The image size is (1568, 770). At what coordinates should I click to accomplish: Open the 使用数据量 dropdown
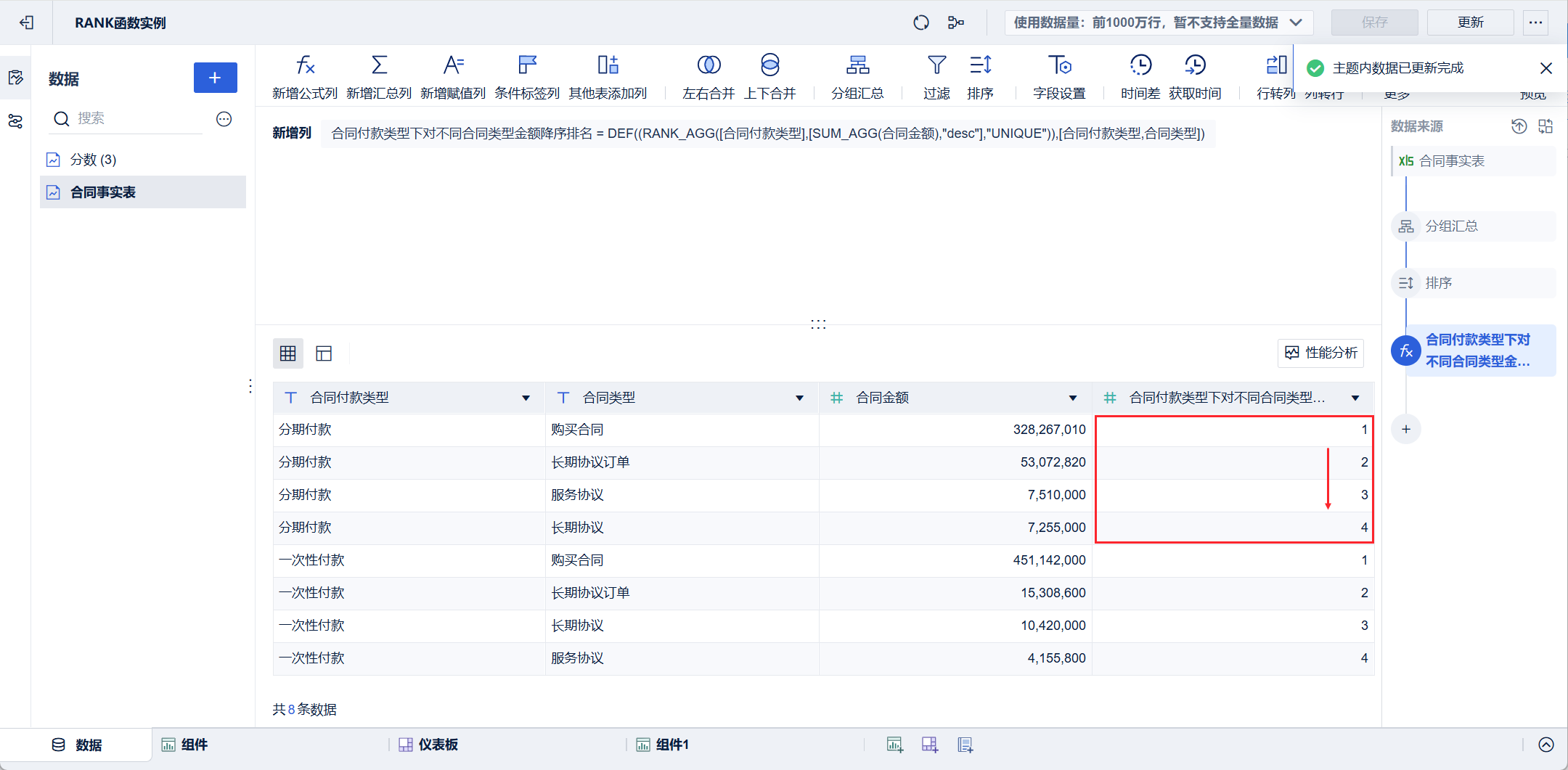pyautogui.click(x=1159, y=22)
